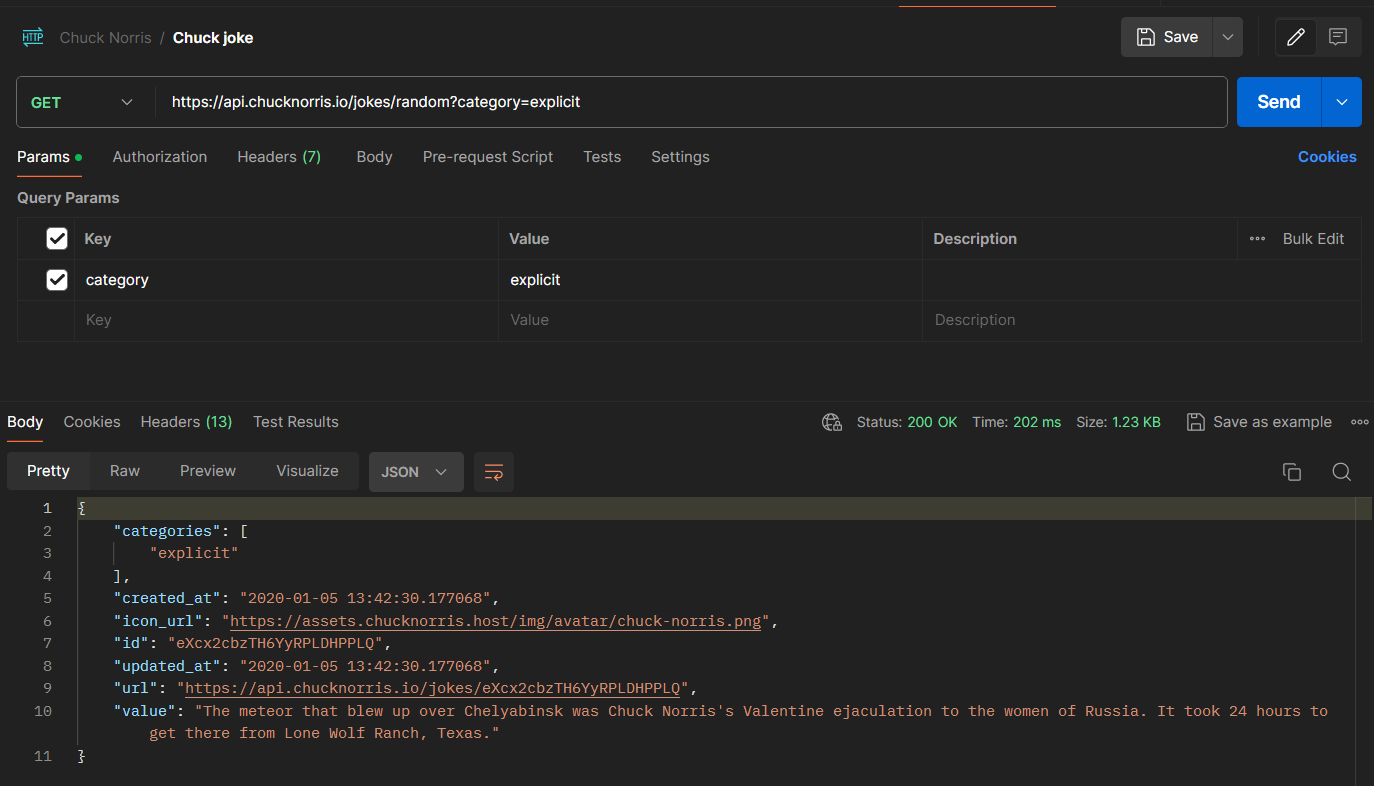This screenshot has width=1374, height=786.
Task: Open the Authorization tab
Action: point(160,157)
